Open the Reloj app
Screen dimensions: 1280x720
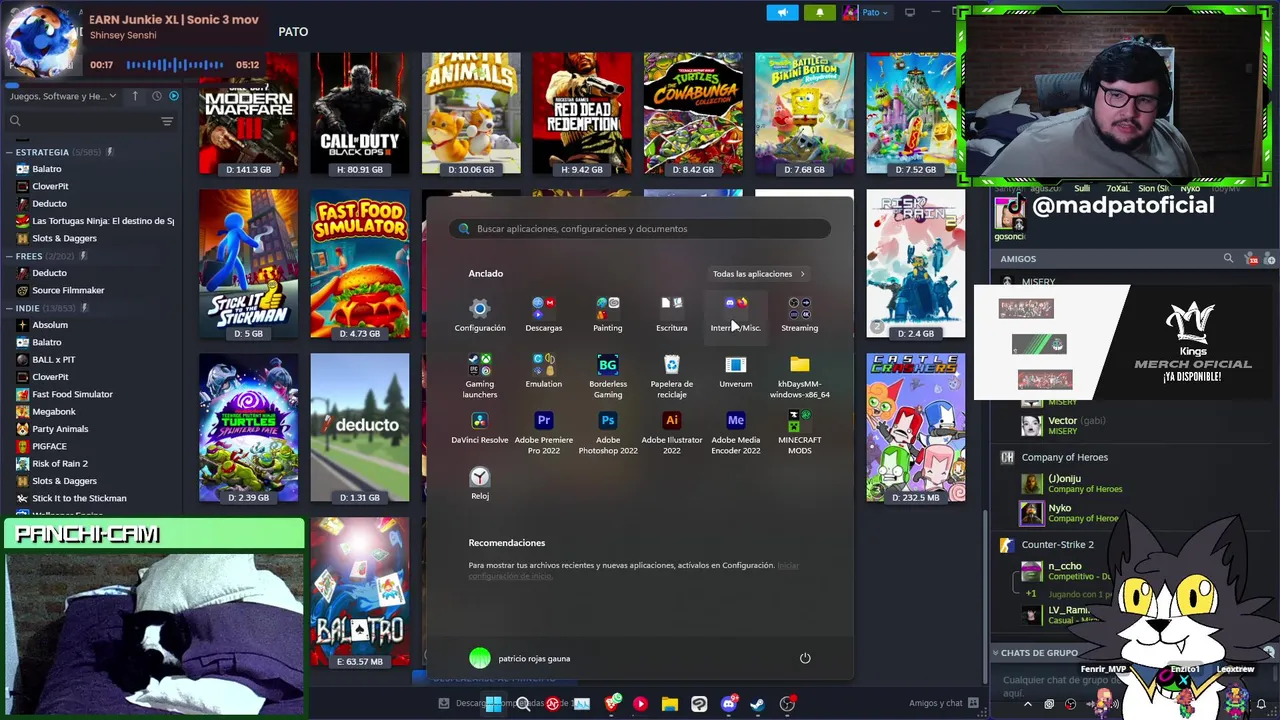coord(480,483)
